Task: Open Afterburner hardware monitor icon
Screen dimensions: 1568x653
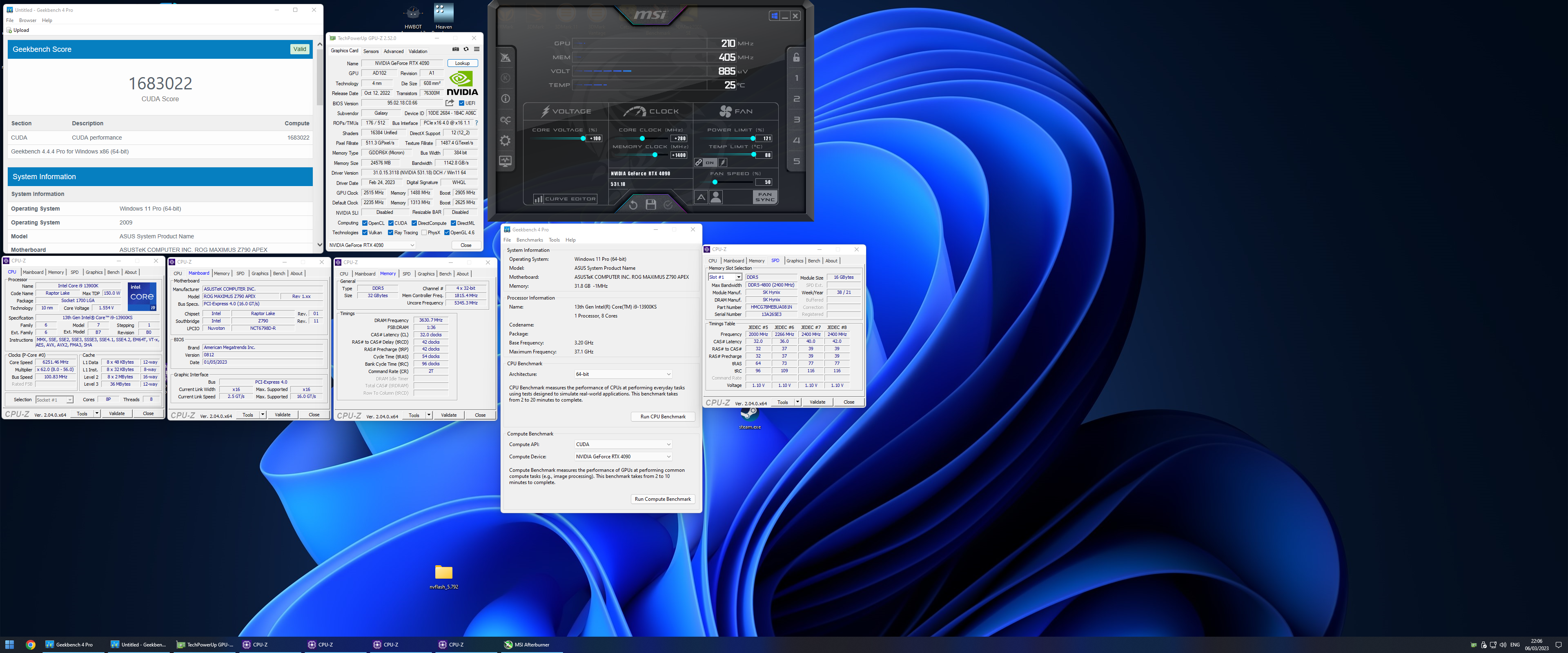Action: (505, 161)
